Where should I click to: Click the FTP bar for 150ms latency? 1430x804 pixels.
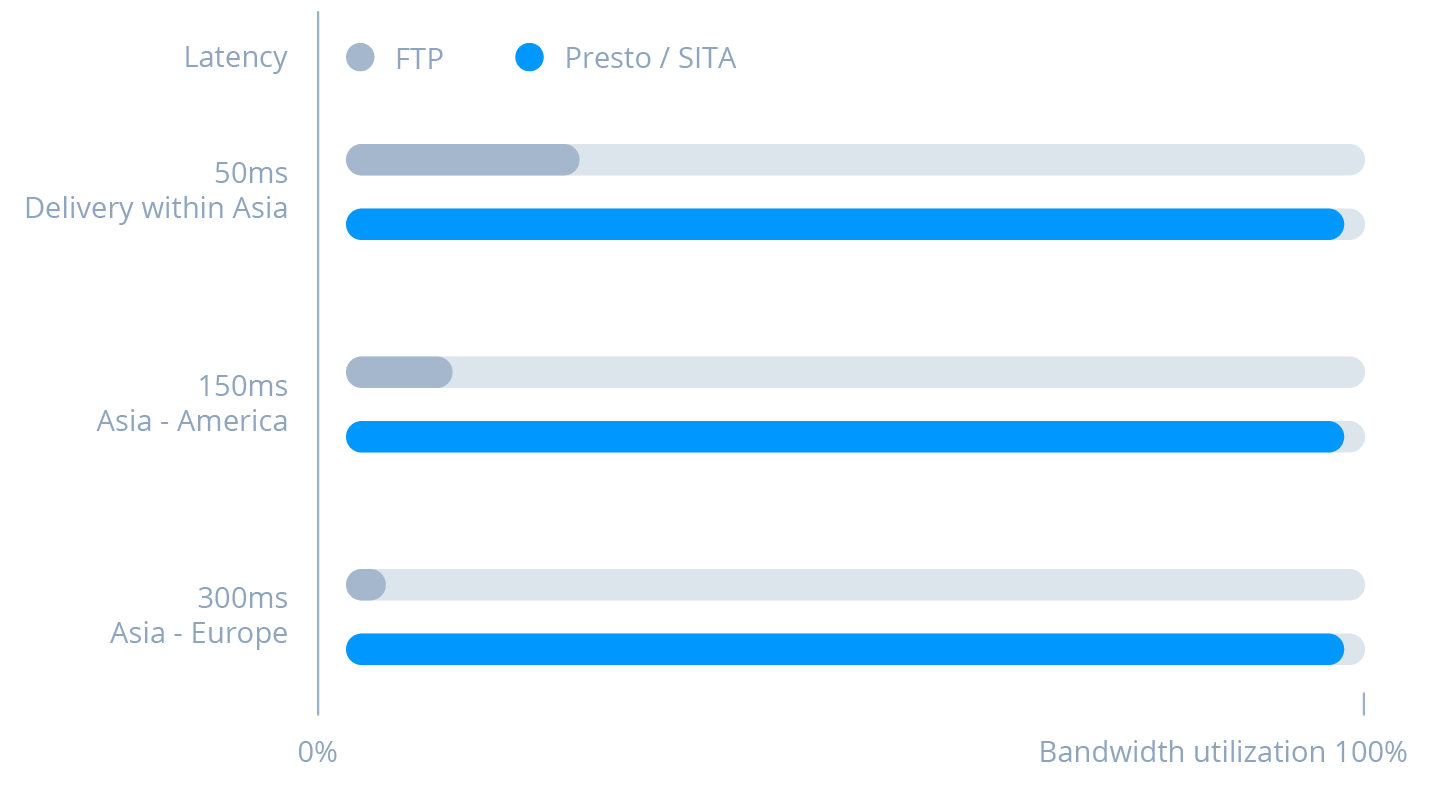(x=399, y=372)
